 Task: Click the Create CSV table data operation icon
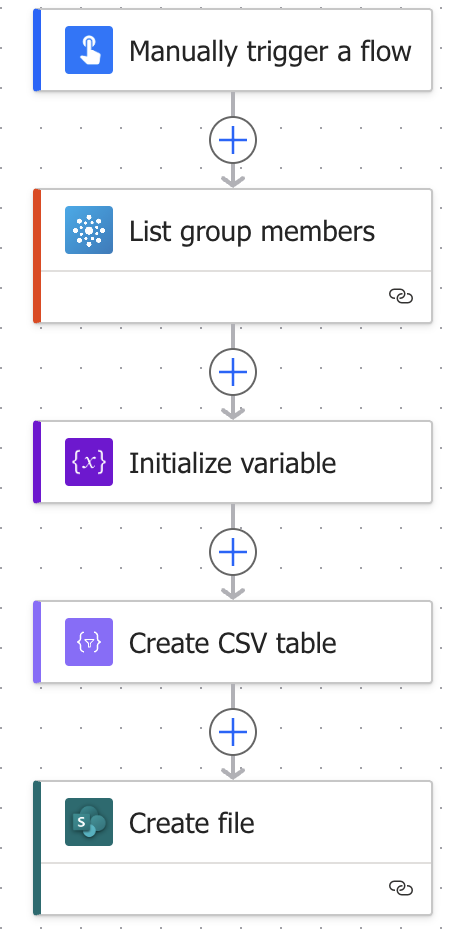[x=89, y=642]
